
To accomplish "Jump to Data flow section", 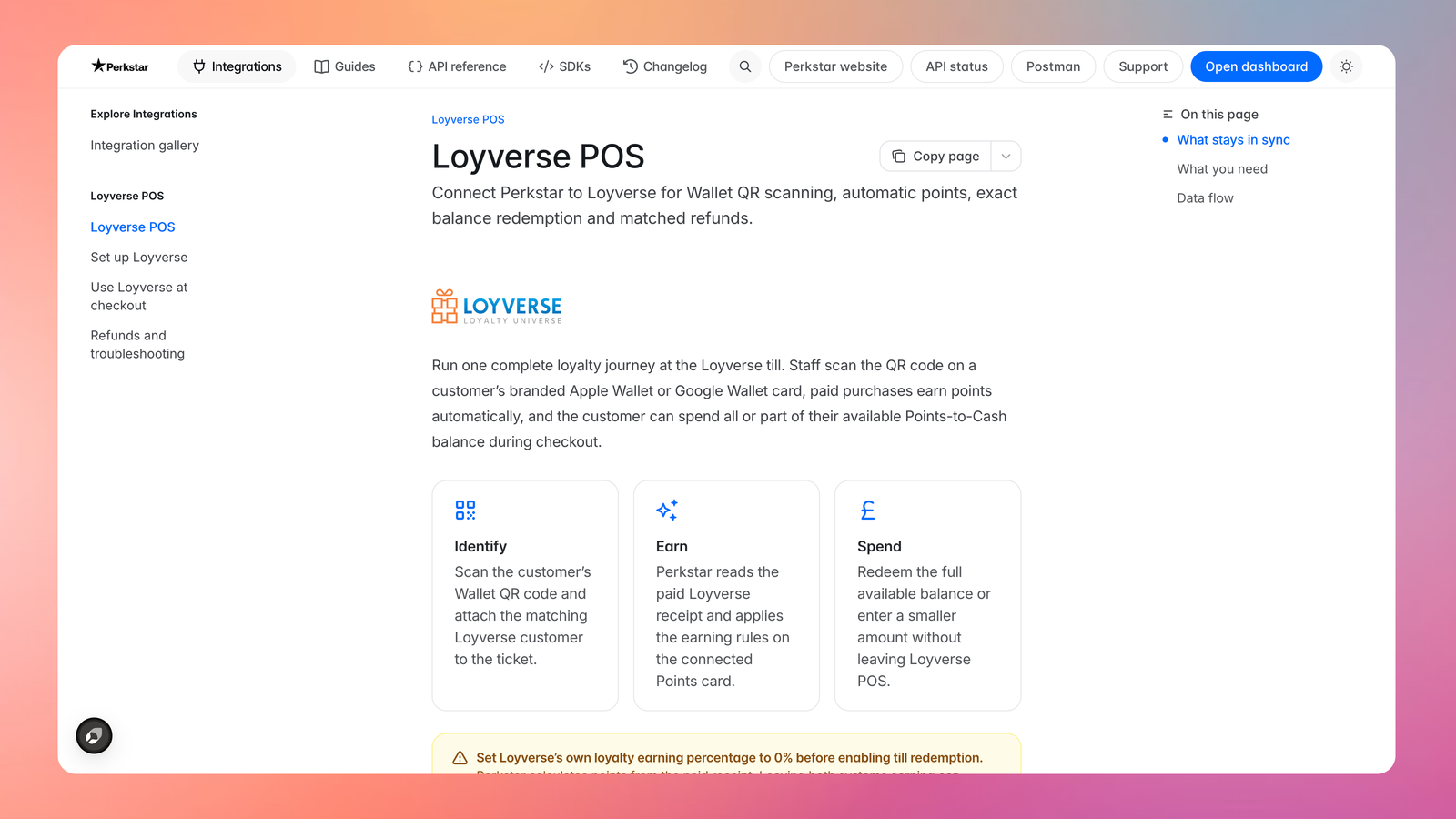I will tap(1205, 198).
